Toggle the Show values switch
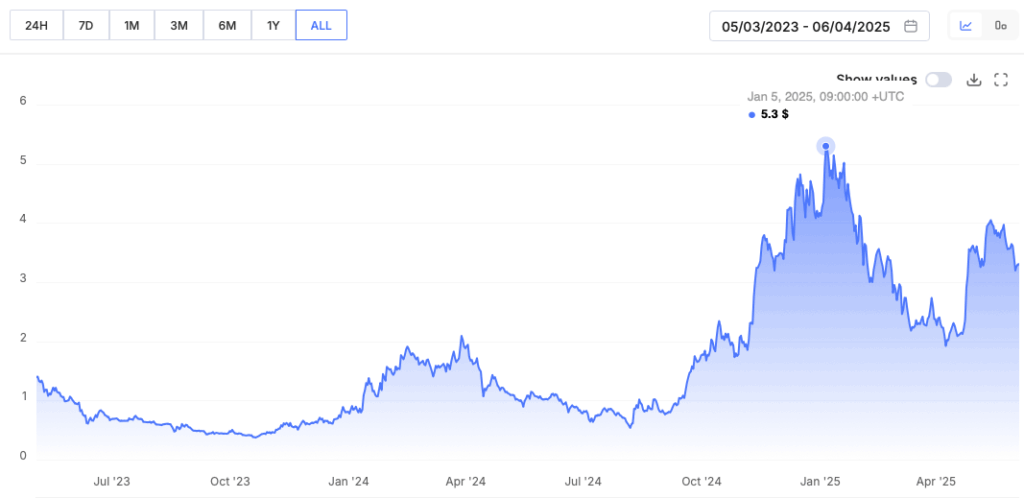Screen dimensions: 1024x498 click(938, 80)
